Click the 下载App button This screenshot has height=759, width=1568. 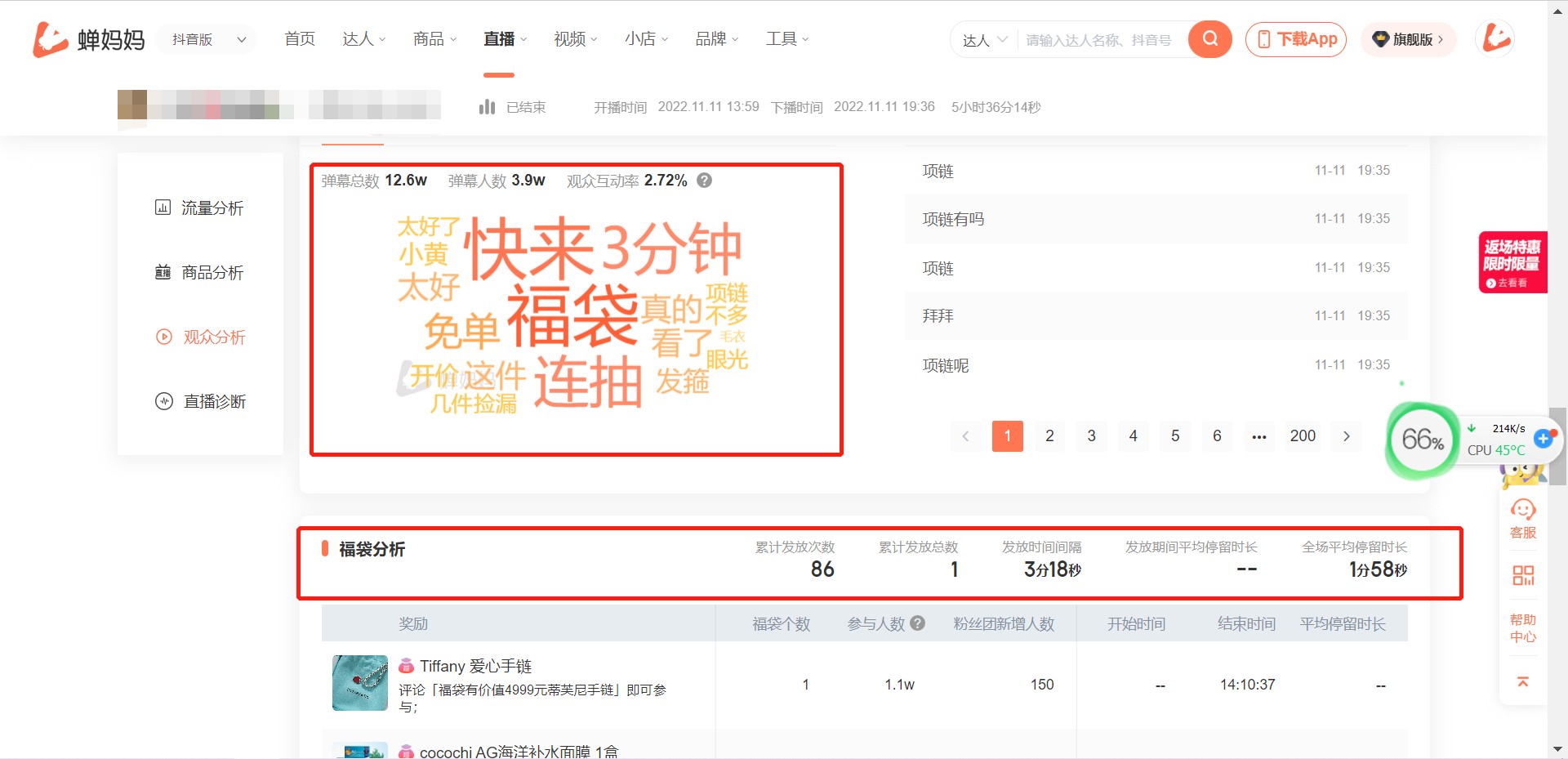tap(1295, 38)
